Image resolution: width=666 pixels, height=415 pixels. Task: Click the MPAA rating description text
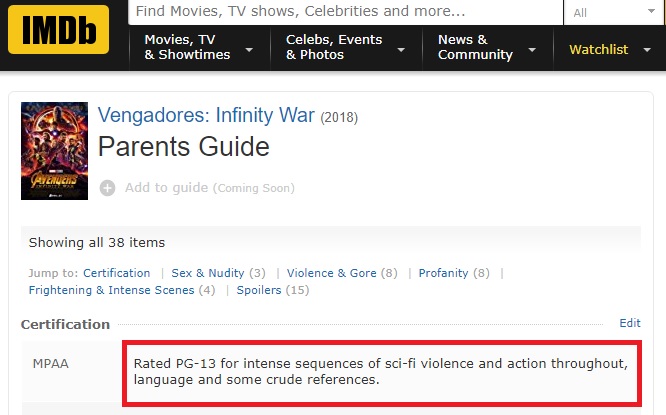point(380,371)
